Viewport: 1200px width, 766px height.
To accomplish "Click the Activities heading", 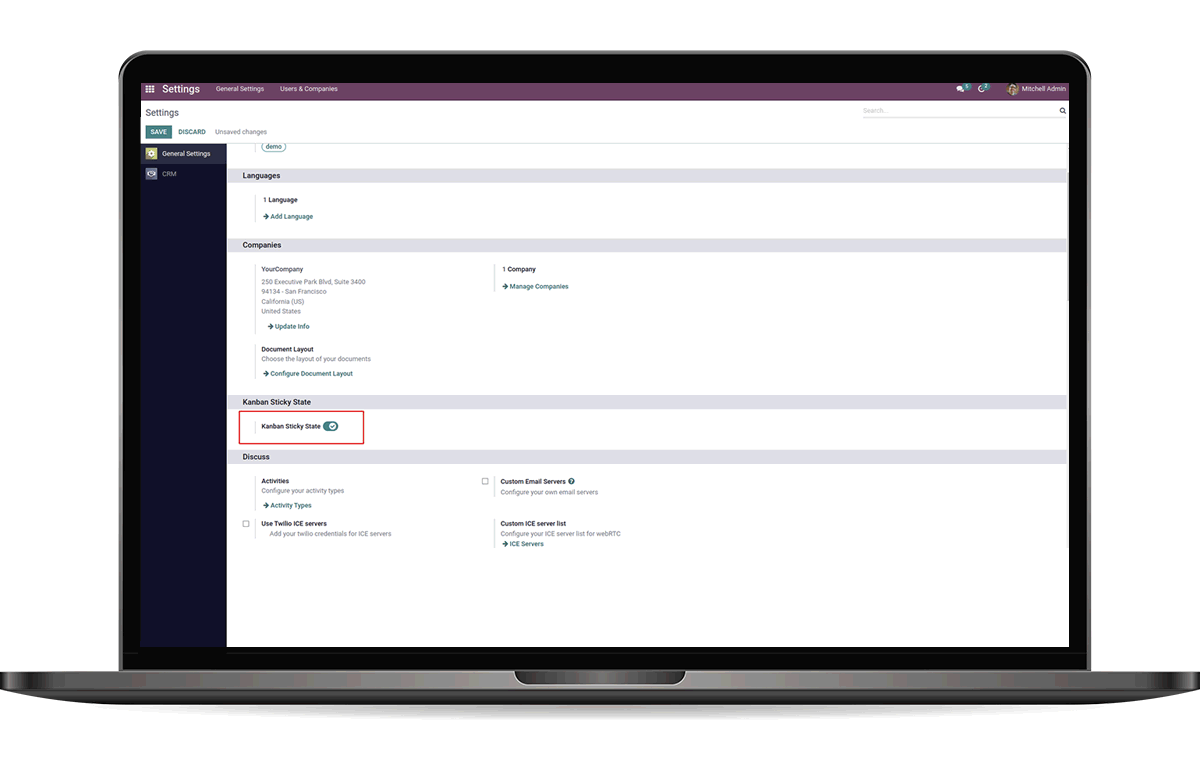I will (x=275, y=481).
